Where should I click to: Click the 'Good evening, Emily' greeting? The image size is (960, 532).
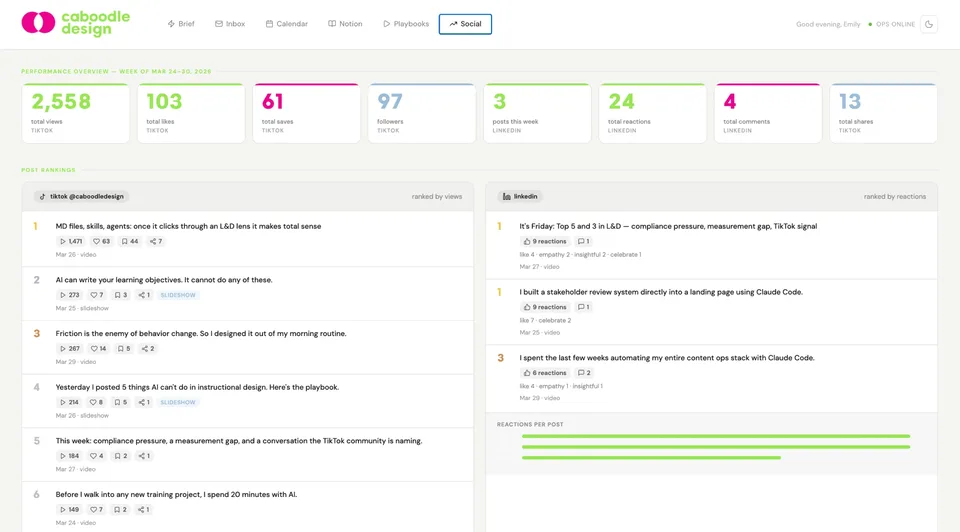828,24
